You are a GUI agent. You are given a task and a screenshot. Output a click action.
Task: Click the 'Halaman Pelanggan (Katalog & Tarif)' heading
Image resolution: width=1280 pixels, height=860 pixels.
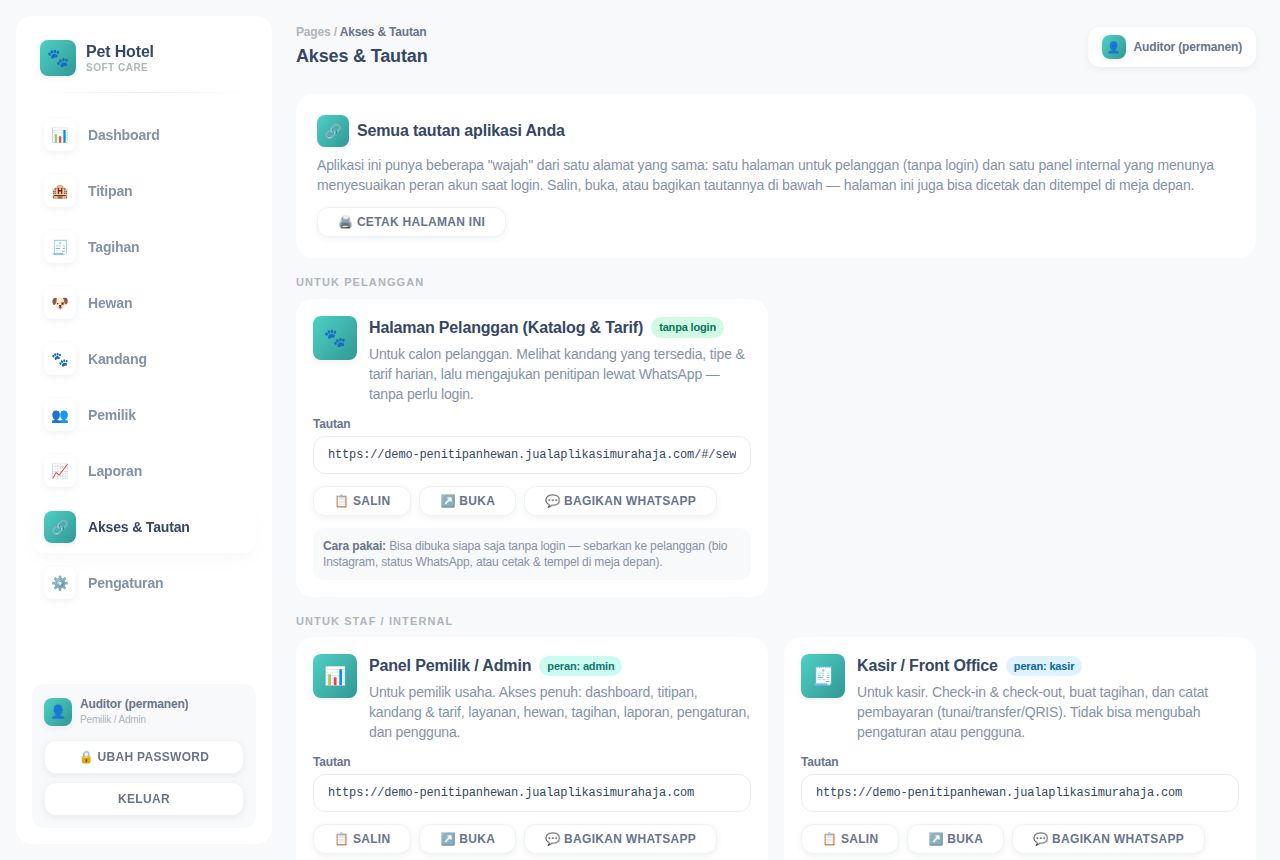(x=506, y=327)
